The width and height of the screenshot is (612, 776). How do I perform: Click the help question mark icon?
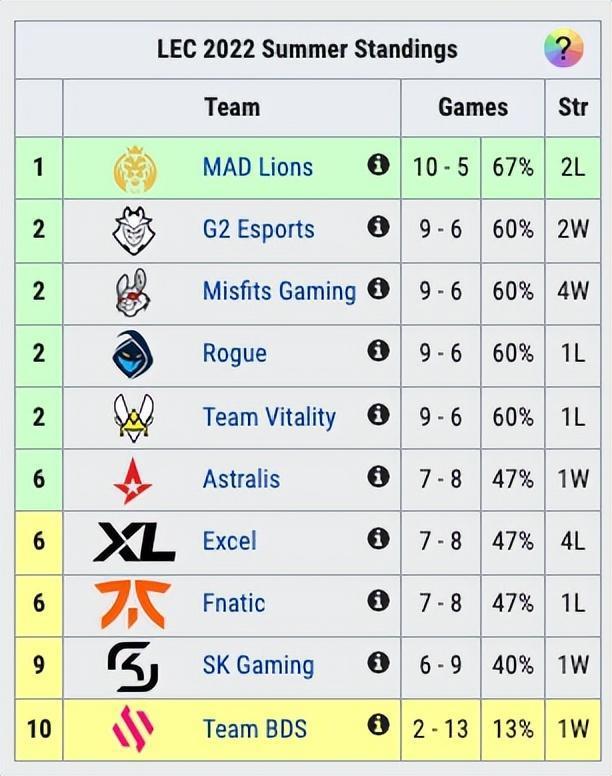pos(563,47)
